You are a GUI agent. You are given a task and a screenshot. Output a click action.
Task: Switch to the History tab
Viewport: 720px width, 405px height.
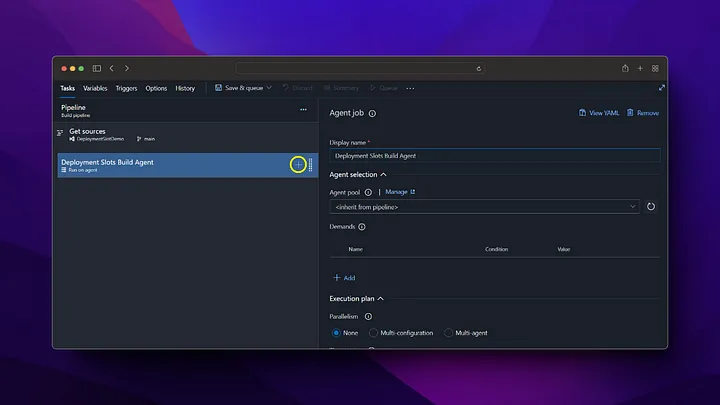pos(185,88)
